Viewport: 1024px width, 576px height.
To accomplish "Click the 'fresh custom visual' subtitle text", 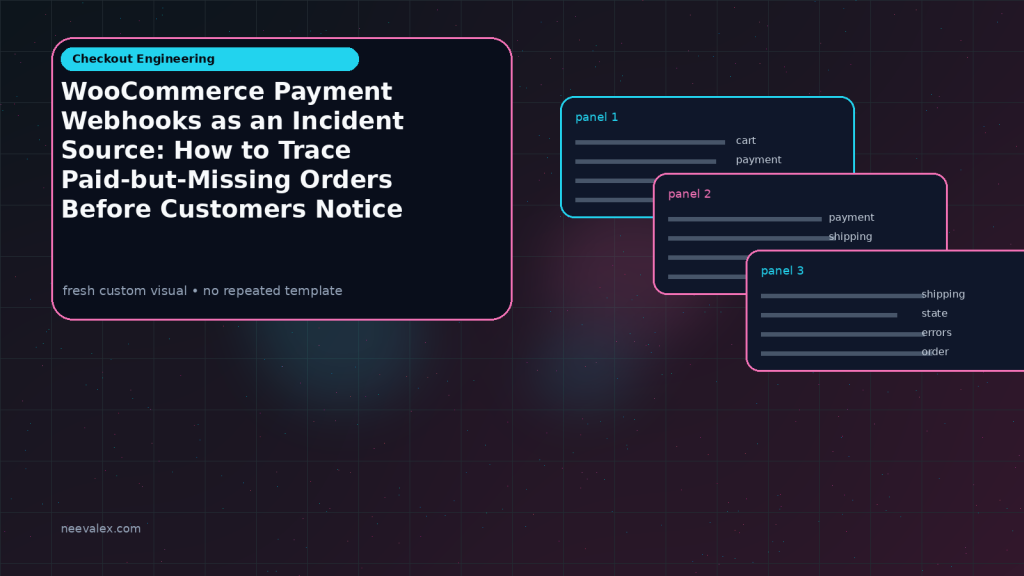I will pyautogui.click(x=202, y=291).
